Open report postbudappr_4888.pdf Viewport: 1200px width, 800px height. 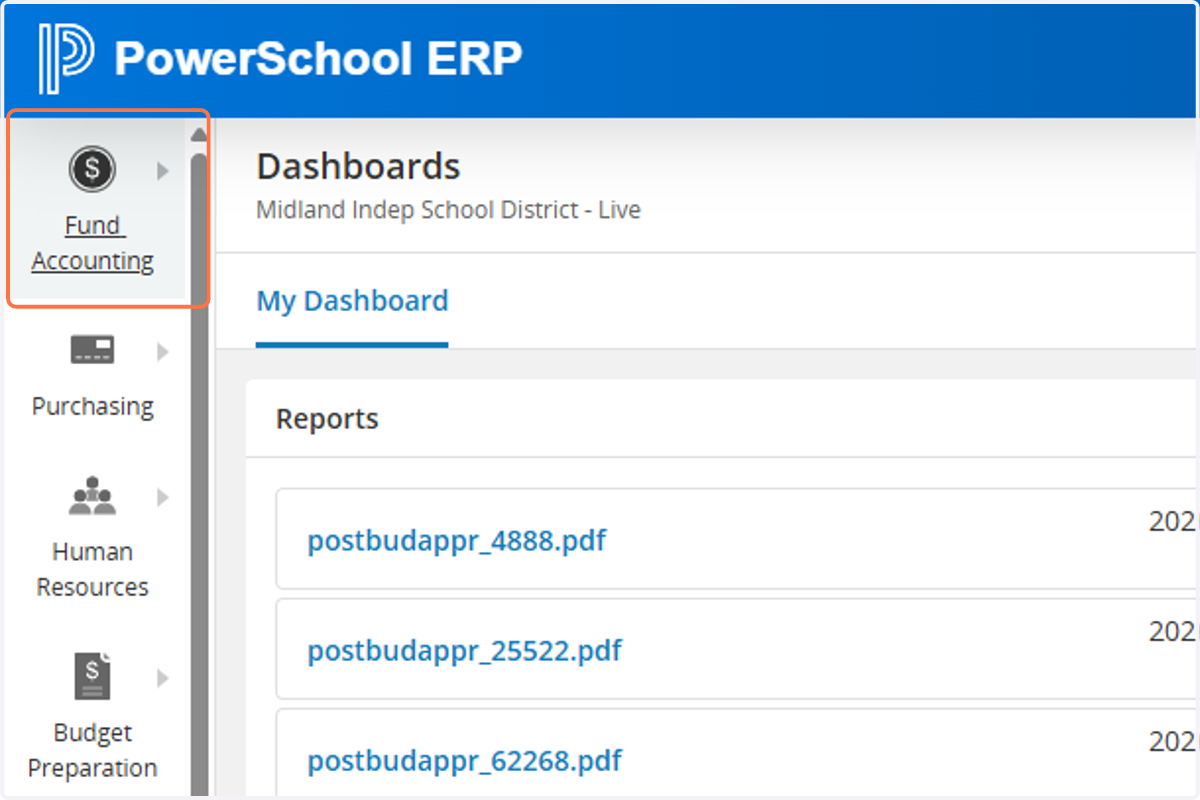point(457,541)
